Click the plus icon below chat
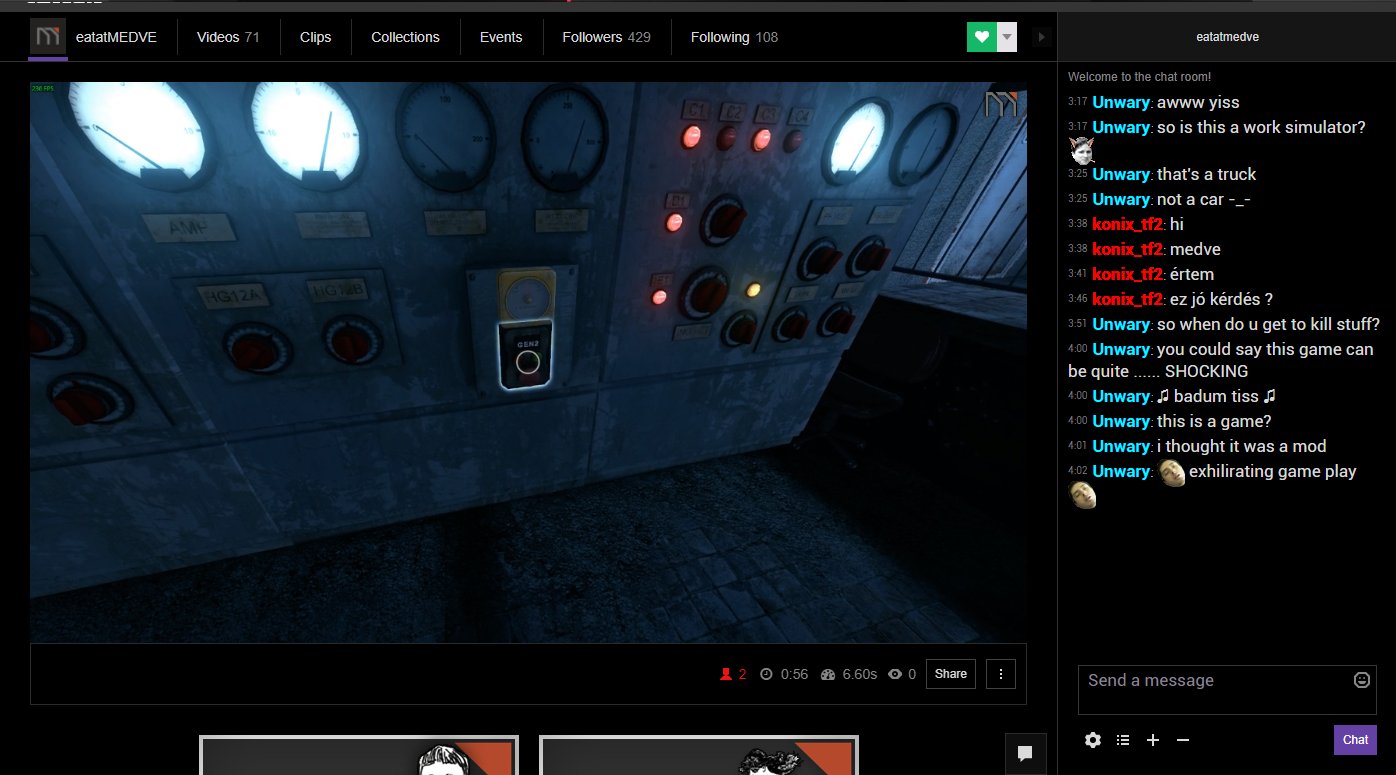The height and width of the screenshot is (775, 1396). [1153, 740]
